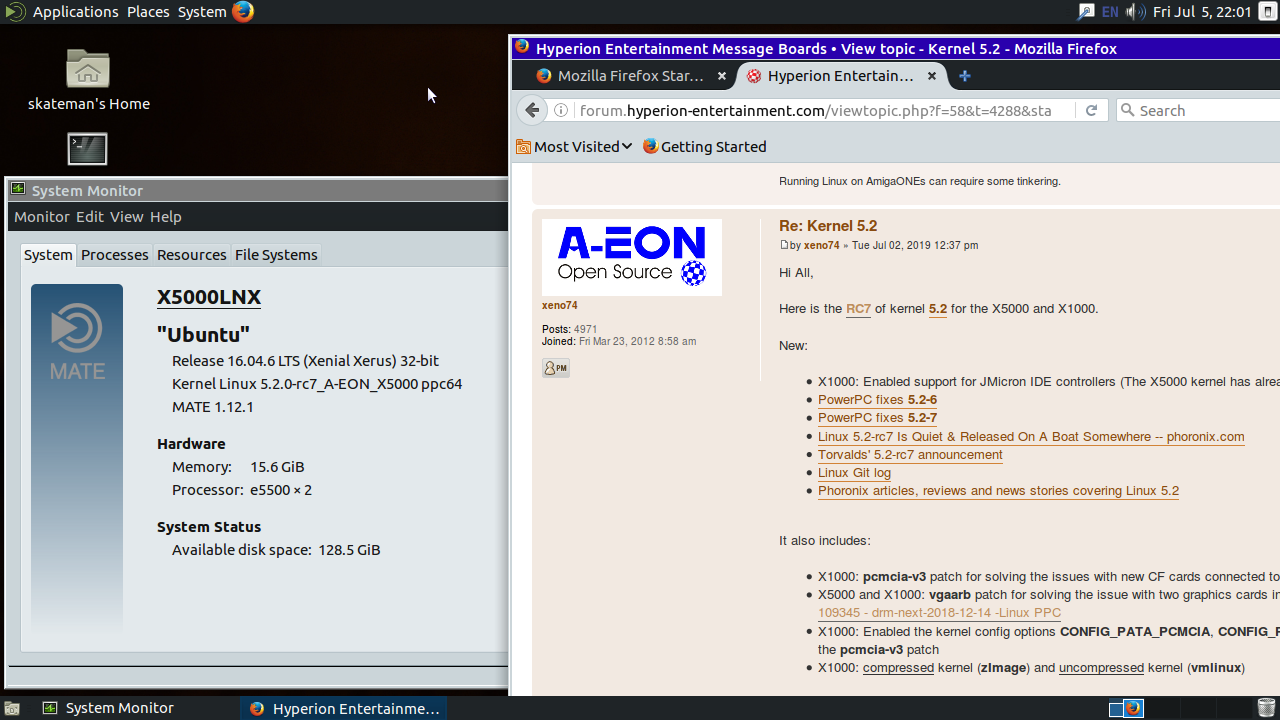
Task: Click the Available disk space 128.5 GiB value
Action: tap(349, 550)
